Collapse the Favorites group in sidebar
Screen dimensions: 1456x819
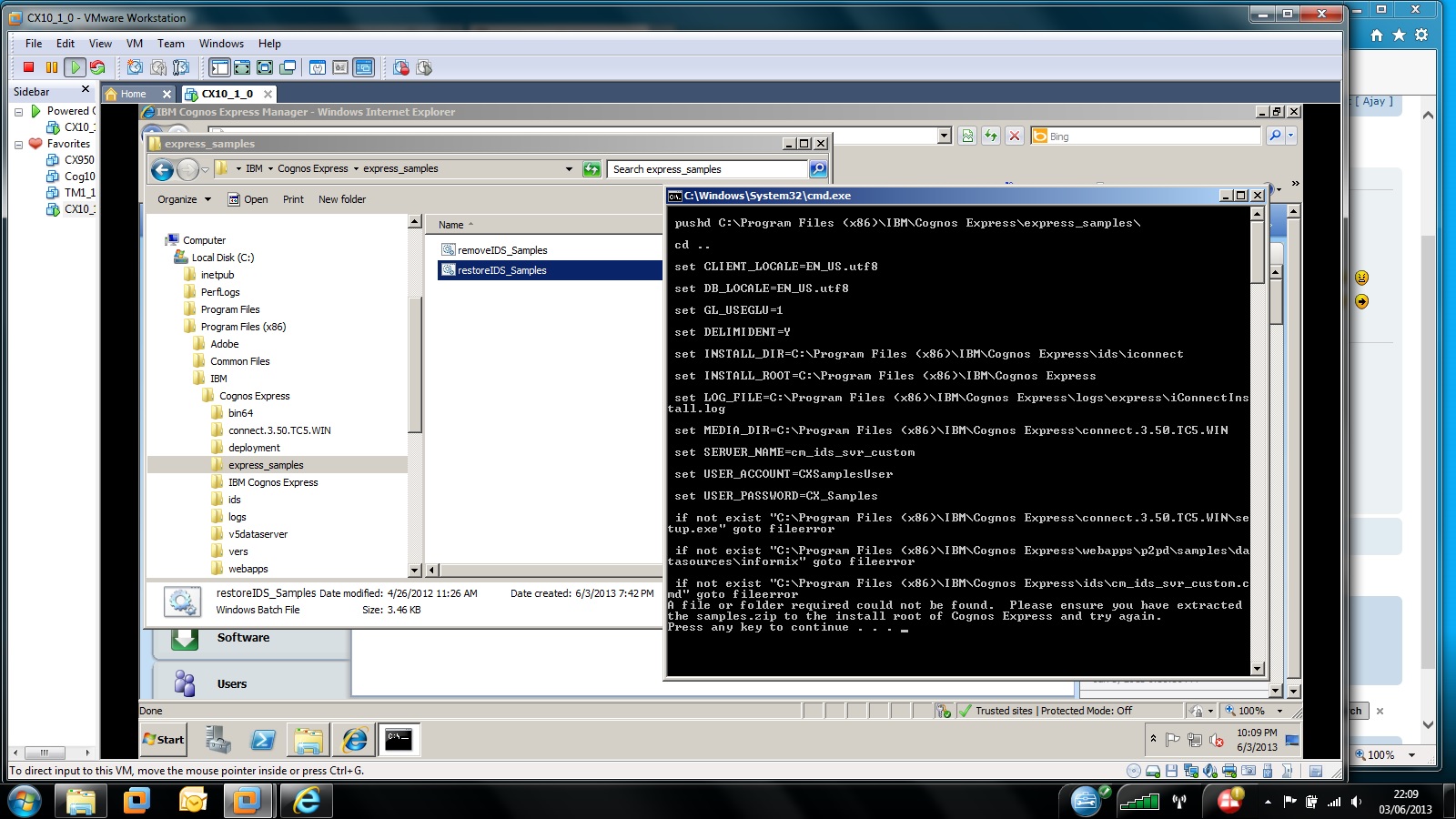(x=18, y=144)
